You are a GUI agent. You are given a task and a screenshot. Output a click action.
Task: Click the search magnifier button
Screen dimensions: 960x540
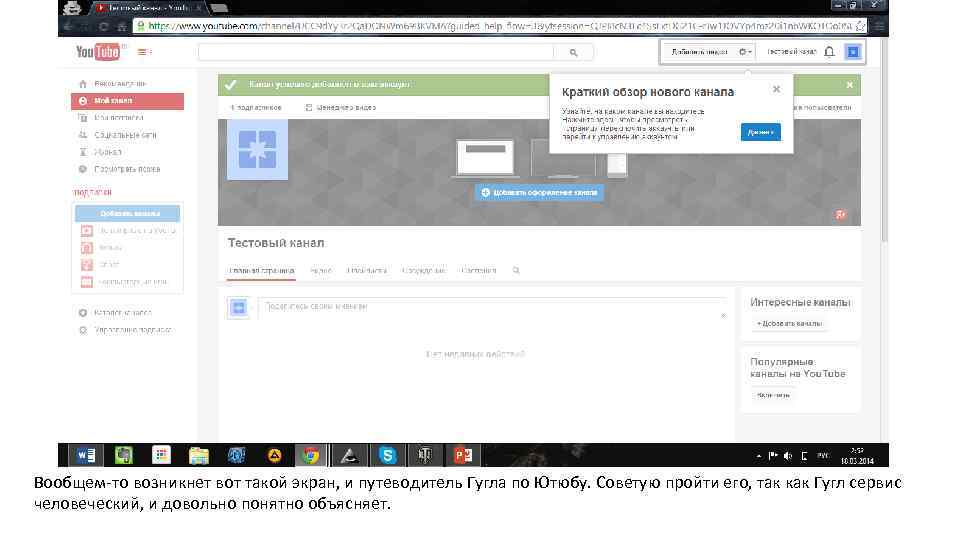click(x=573, y=53)
